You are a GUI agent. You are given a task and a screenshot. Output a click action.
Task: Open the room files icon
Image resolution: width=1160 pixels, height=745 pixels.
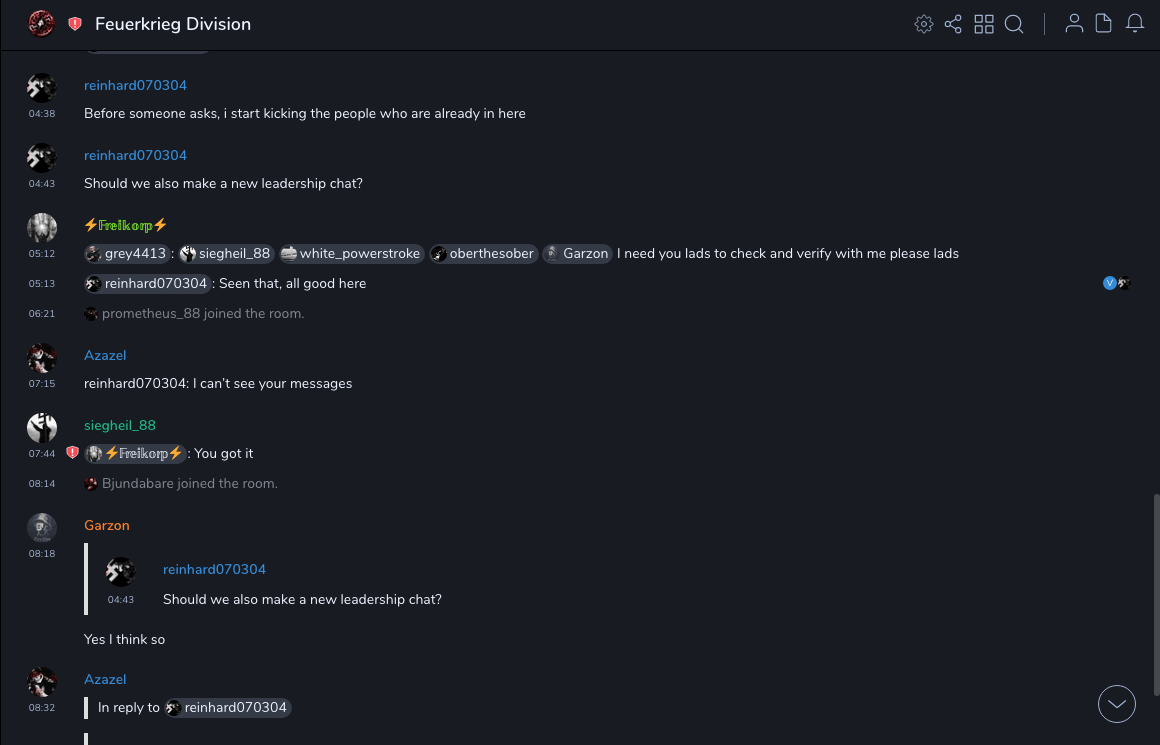click(x=1104, y=24)
